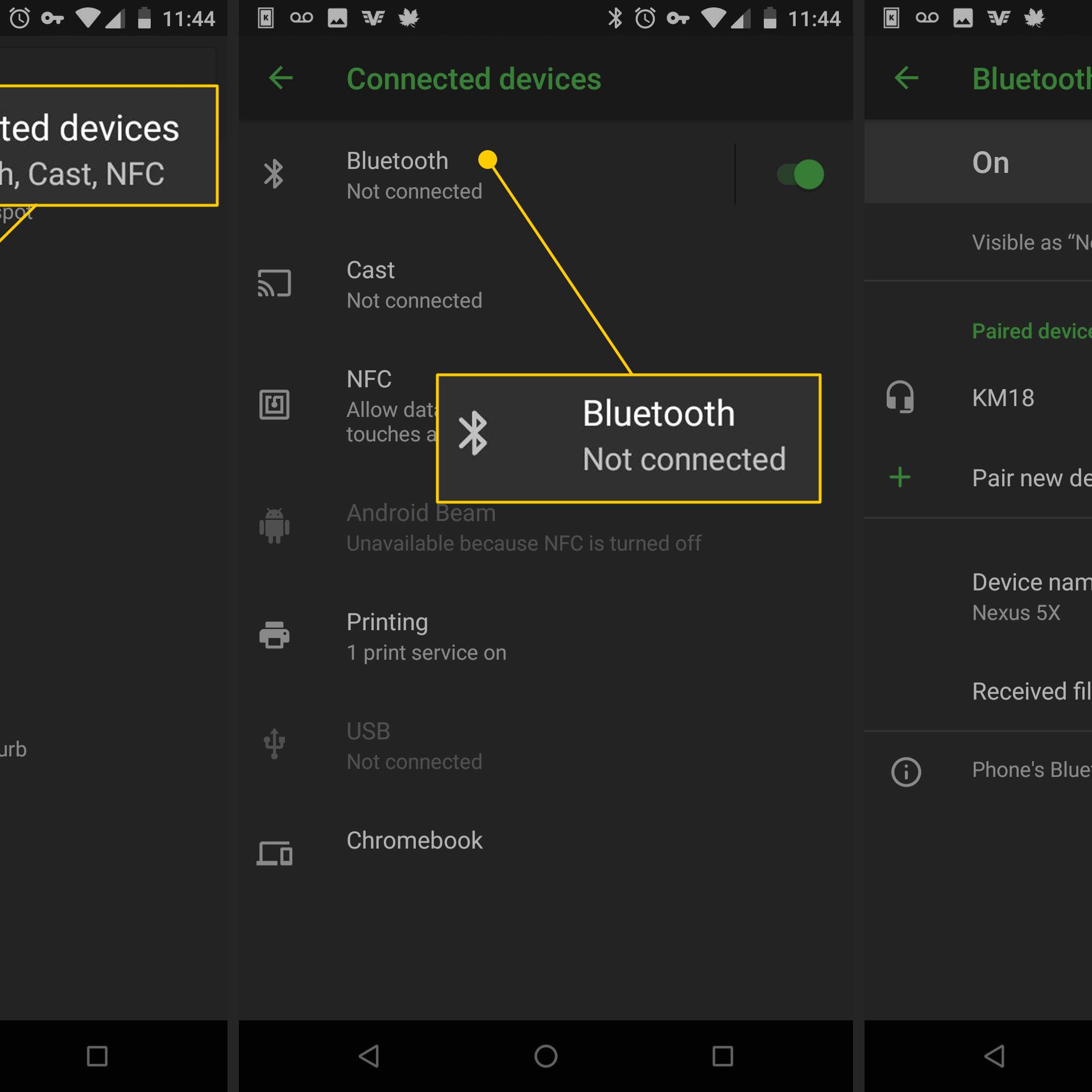This screenshot has width=1092, height=1092.
Task: Tap the info icon for phone's Bluetooth address
Action: [x=905, y=772]
